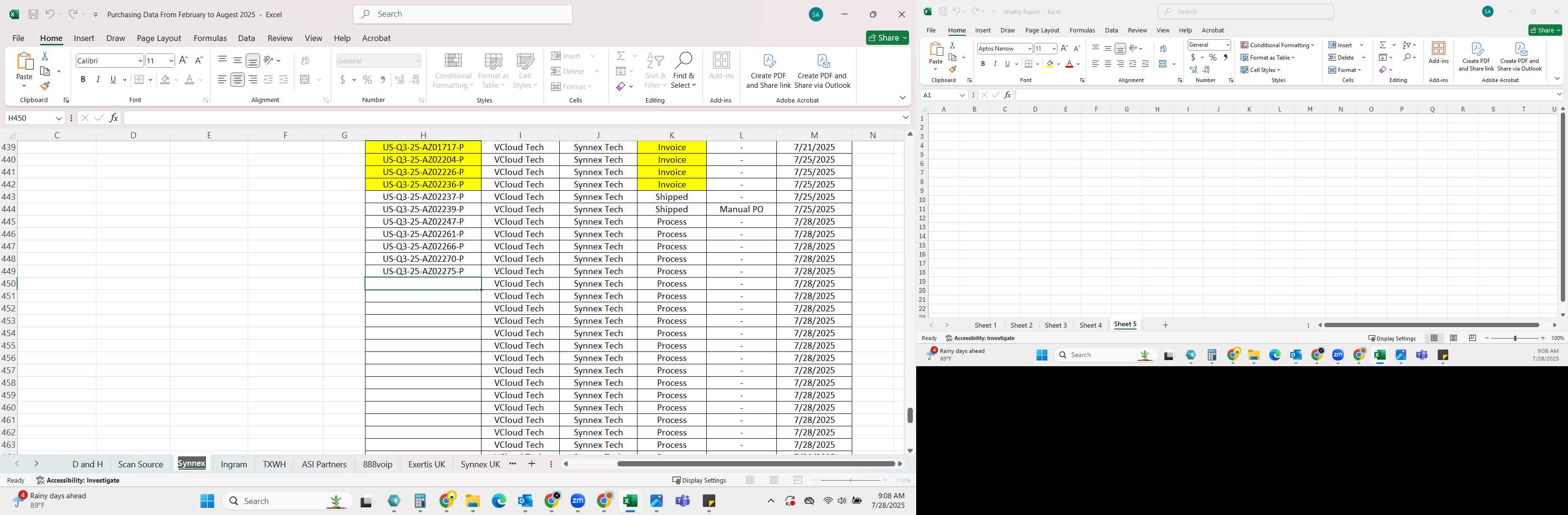Screen dimensions: 1568x515
Task: Switch to Sheet 3 tab in Weekly Report
Action: click(x=1056, y=325)
